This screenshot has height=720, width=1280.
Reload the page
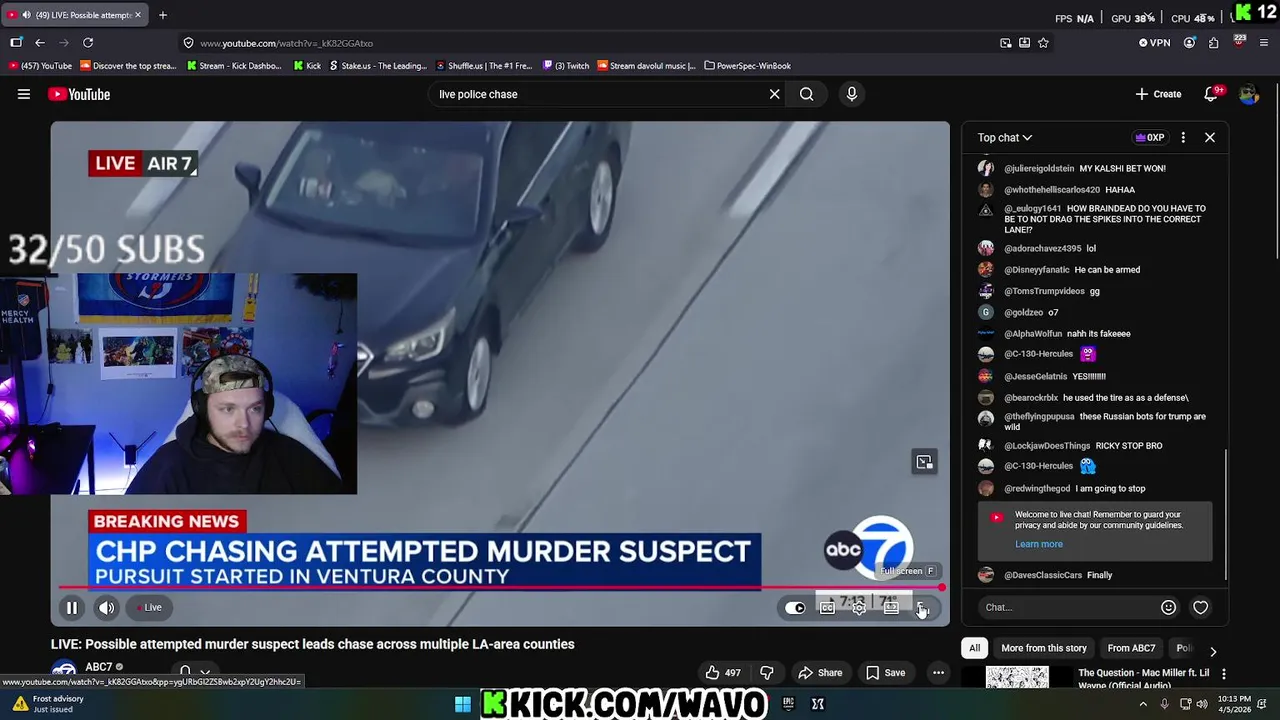pyautogui.click(x=88, y=43)
